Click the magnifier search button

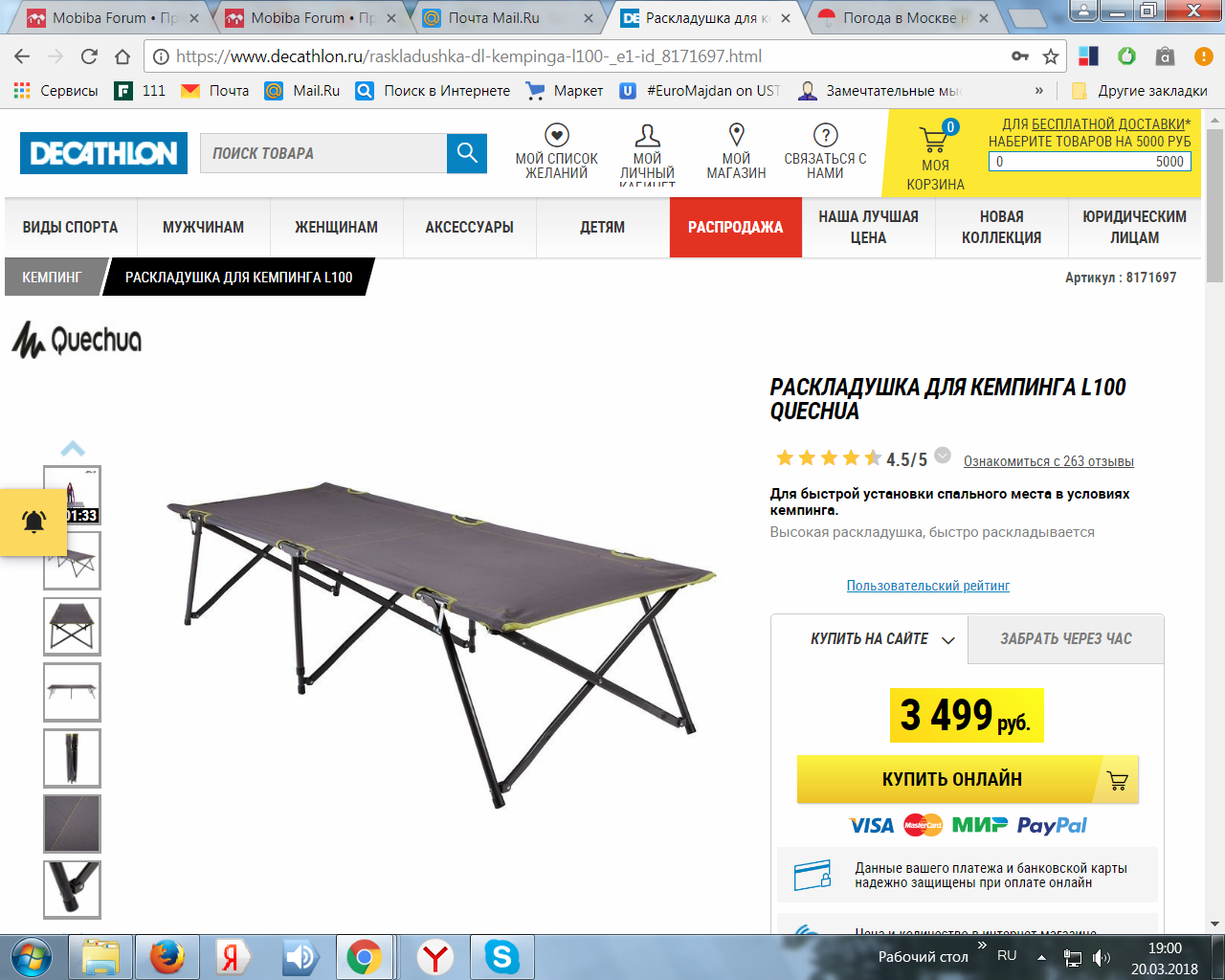click(x=467, y=153)
